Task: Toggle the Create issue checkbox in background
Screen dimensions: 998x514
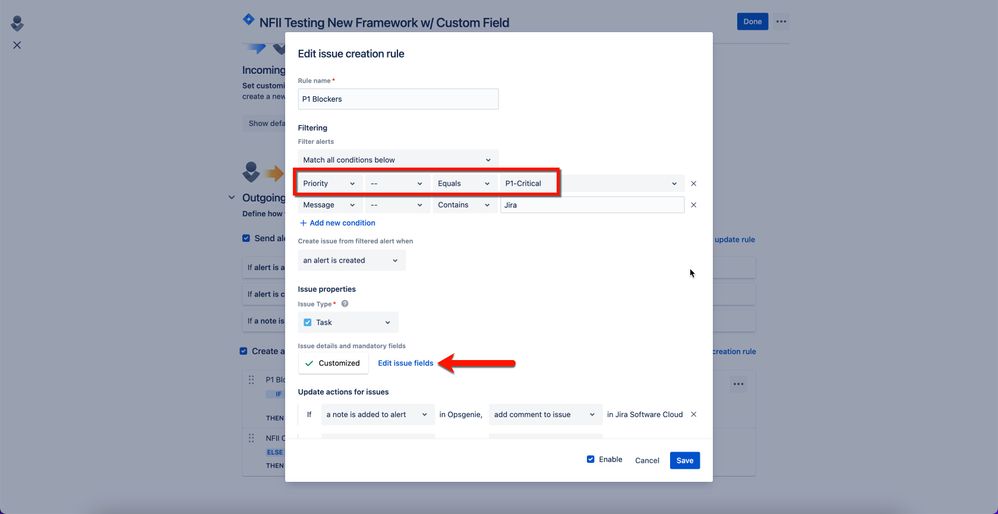Action: (x=243, y=351)
